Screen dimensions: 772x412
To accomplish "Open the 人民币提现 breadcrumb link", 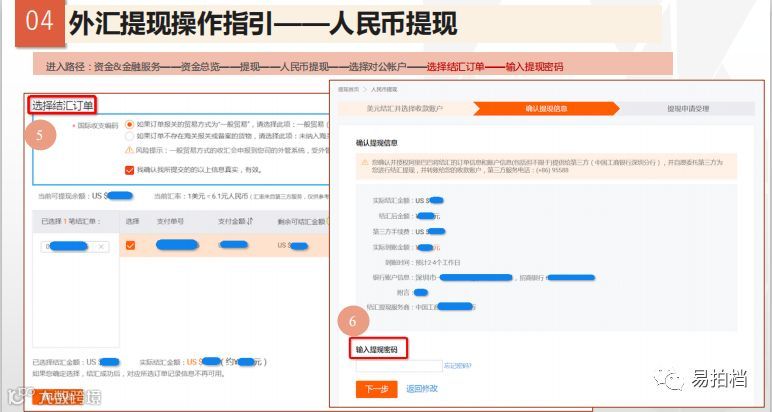I will coord(384,90).
